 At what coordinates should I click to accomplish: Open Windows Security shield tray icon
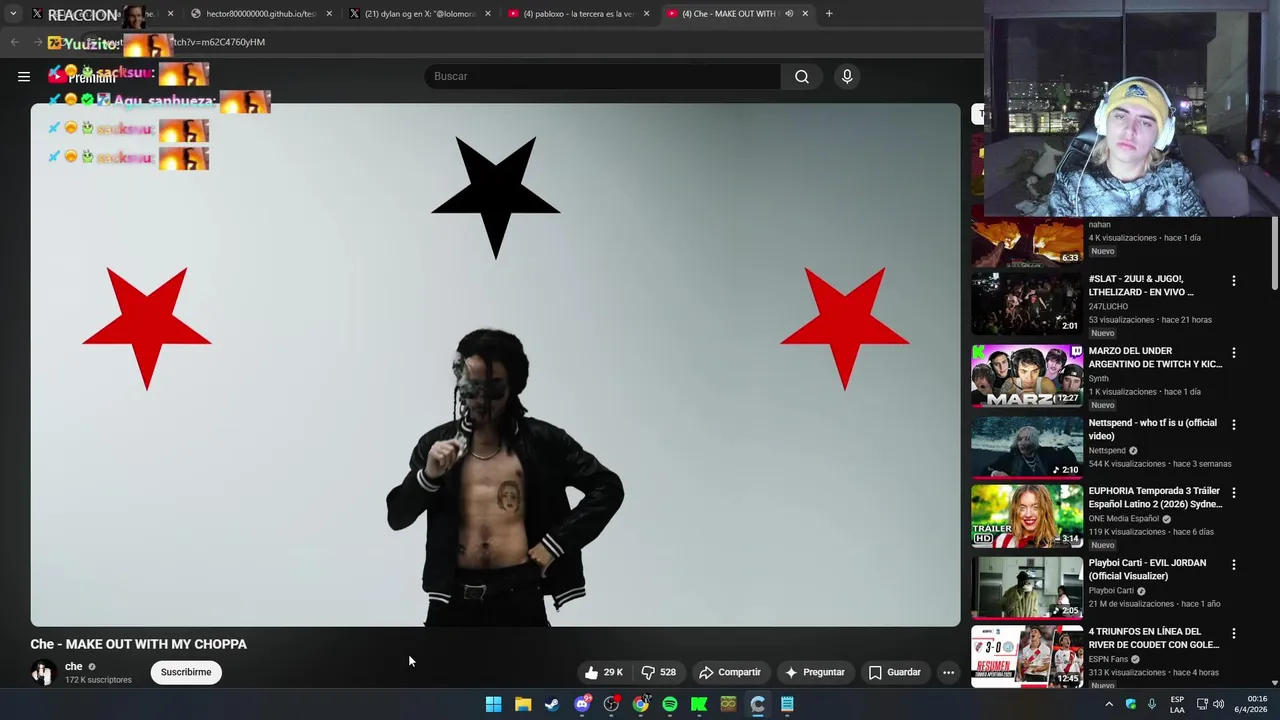click(x=1131, y=704)
